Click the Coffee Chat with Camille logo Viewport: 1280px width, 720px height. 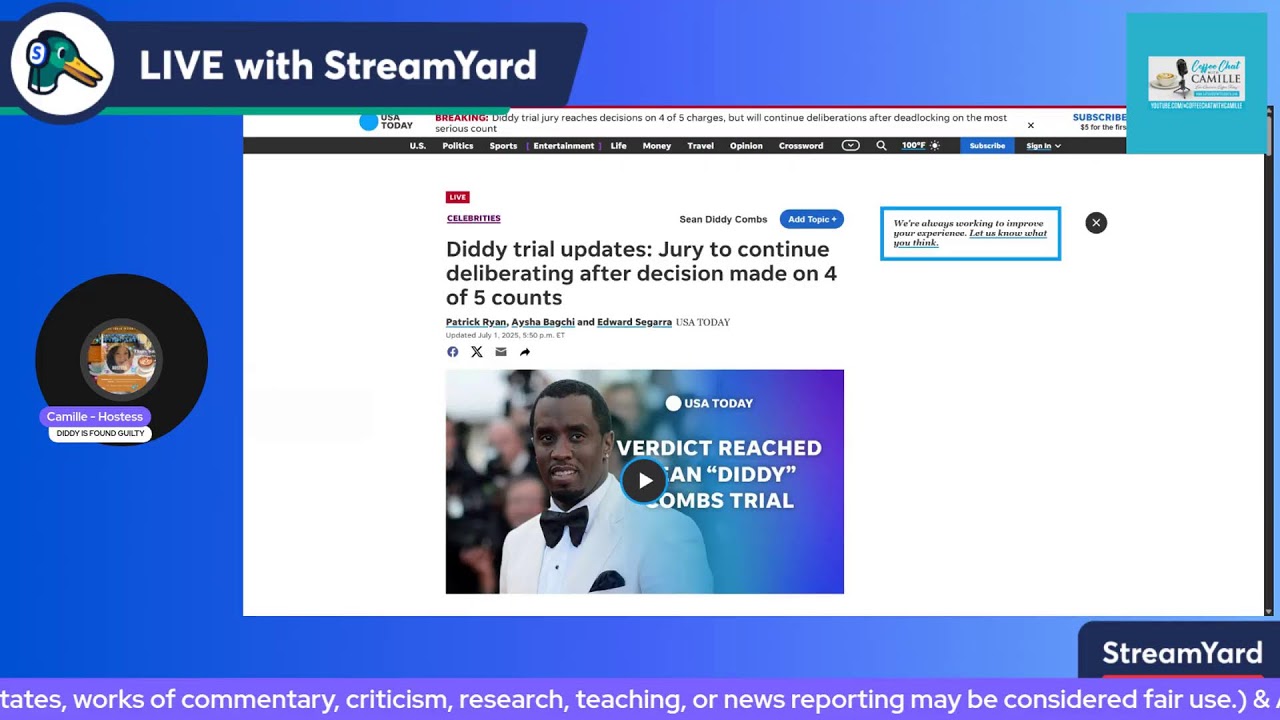click(x=1196, y=83)
